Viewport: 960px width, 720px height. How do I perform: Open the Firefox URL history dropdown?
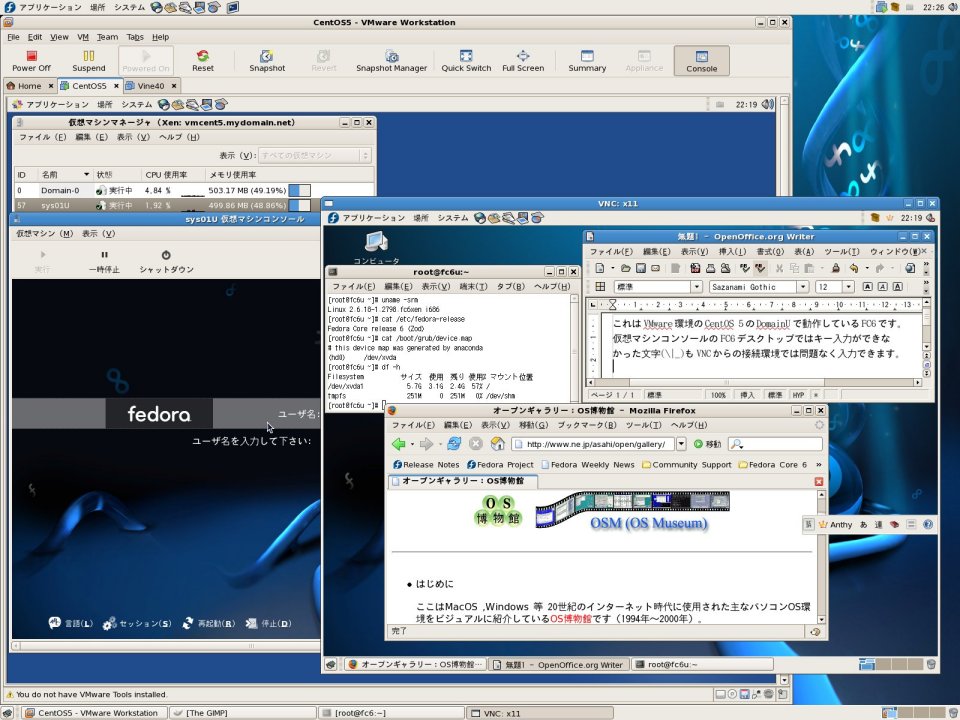pos(681,444)
